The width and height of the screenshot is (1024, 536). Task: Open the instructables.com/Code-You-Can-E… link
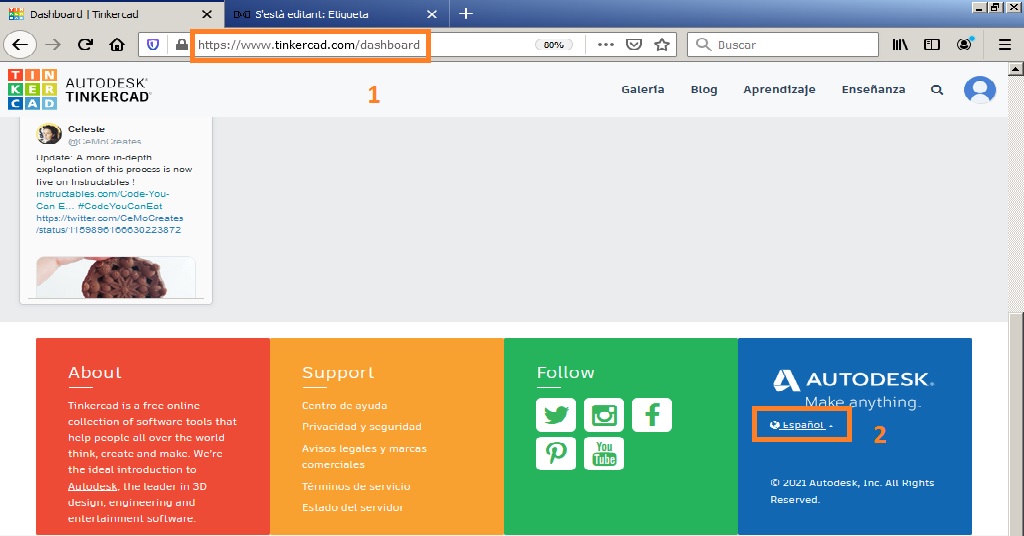tap(103, 200)
